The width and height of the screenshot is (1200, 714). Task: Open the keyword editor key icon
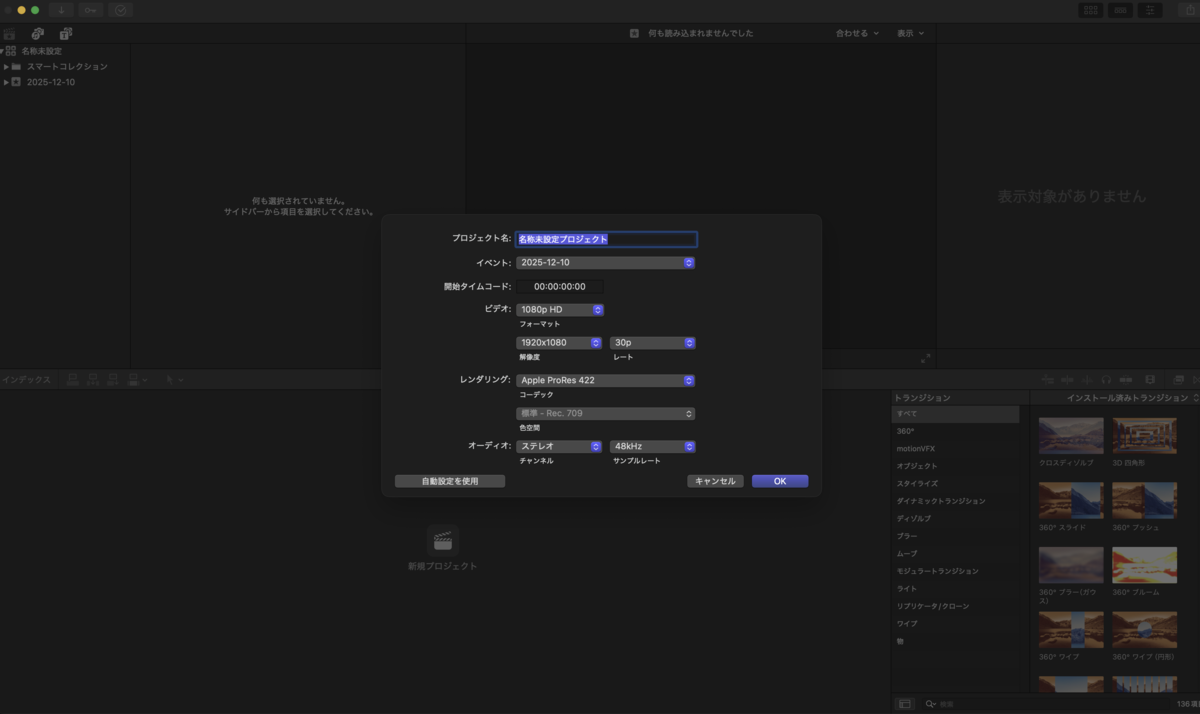point(91,10)
